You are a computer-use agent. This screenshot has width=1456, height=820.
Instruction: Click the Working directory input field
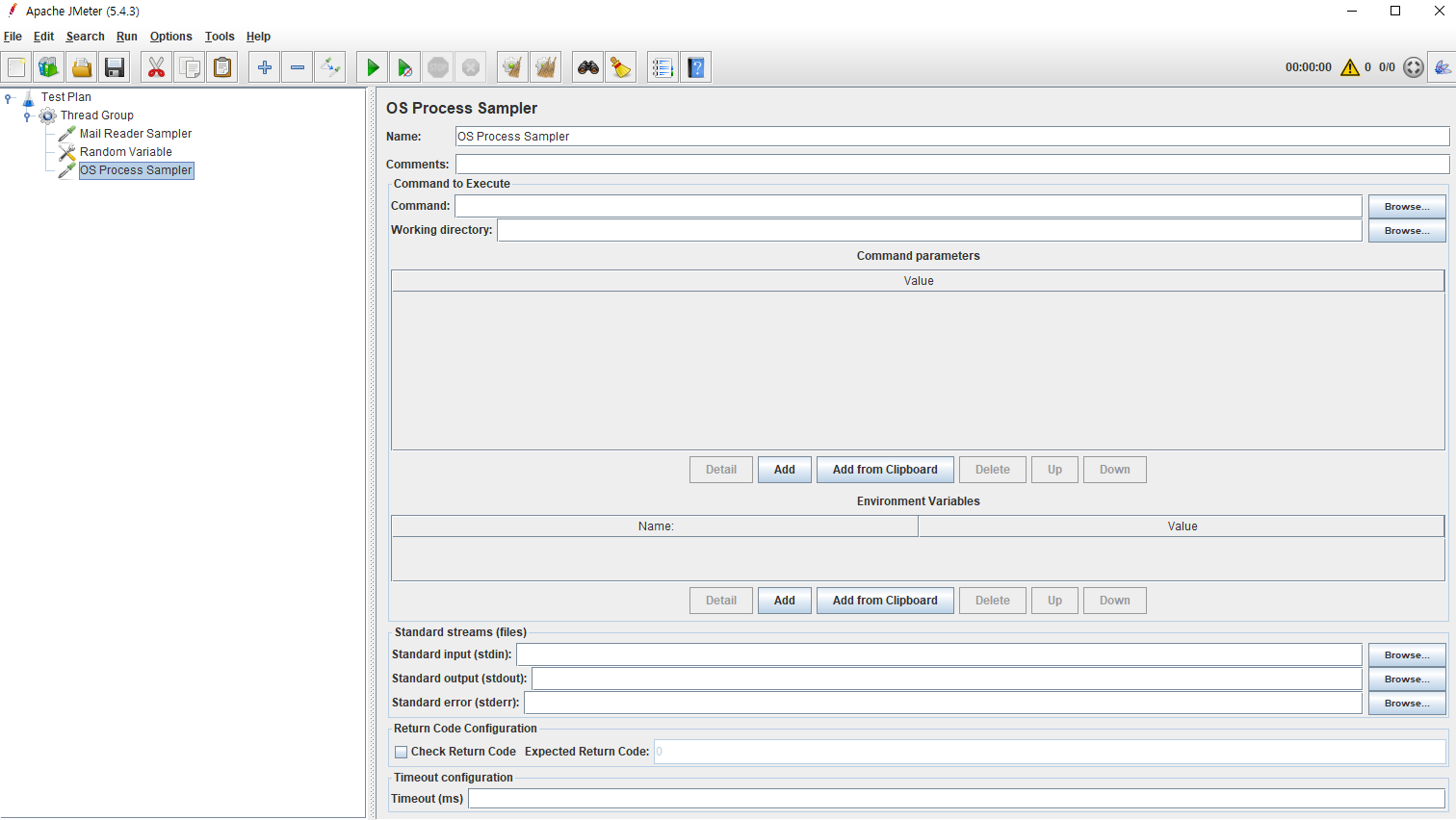pos(929,230)
